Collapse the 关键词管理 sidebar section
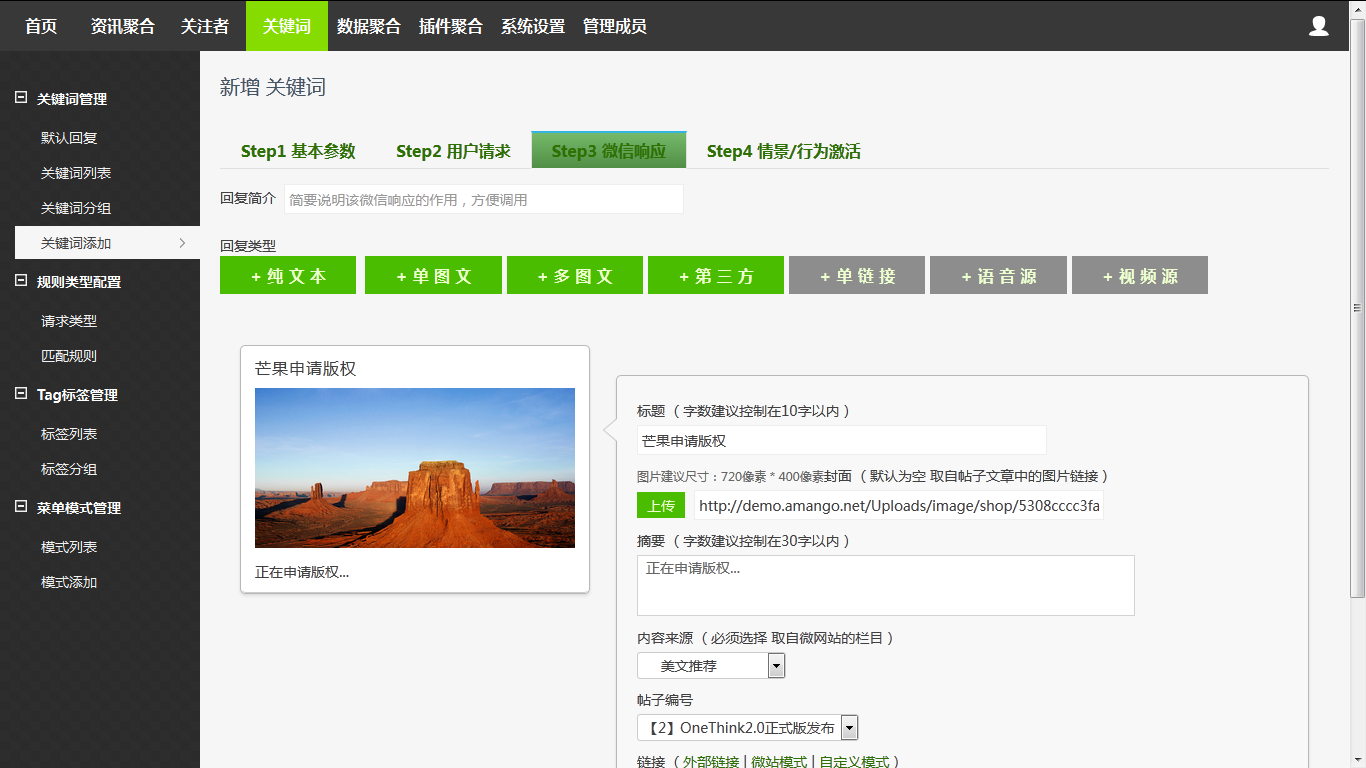This screenshot has width=1366, height=768. 21,98
